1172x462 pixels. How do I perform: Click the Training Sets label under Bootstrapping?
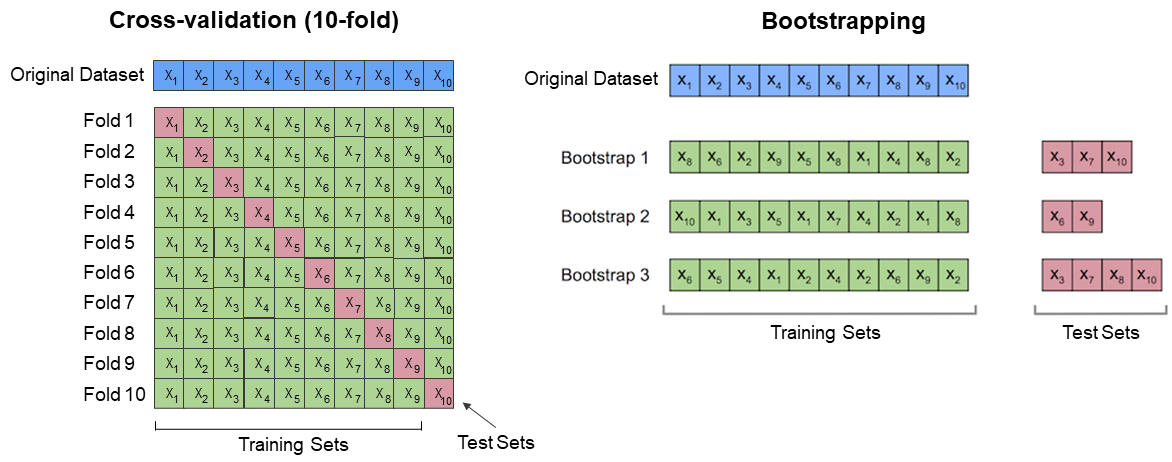pos(825,332)
